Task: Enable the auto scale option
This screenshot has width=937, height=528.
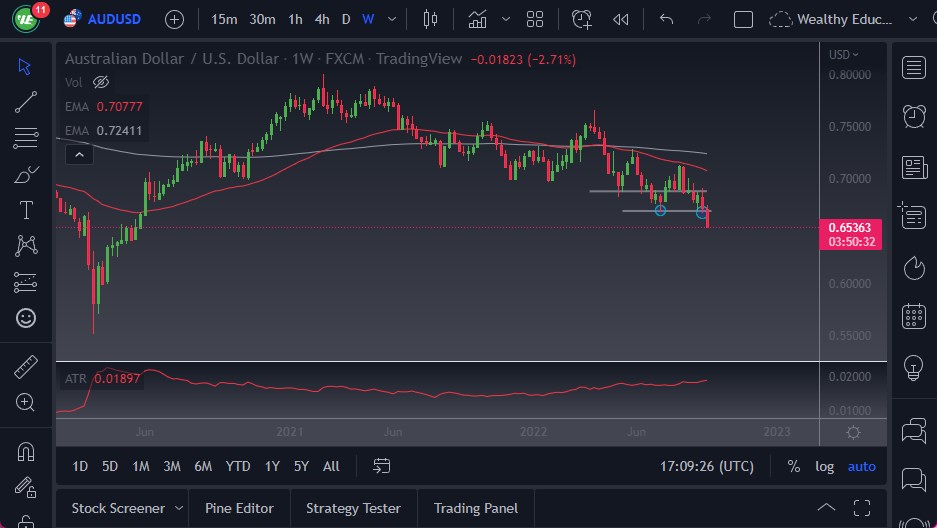Action: 861,466
